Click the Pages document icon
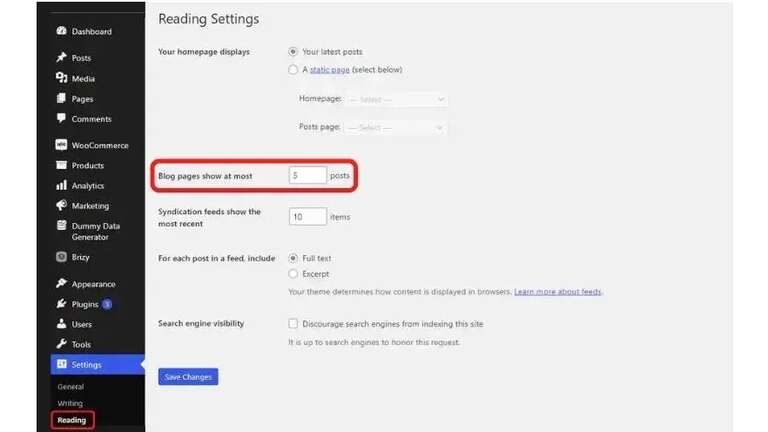The width and height of the screenshot is (768, 432). point(61,98)
